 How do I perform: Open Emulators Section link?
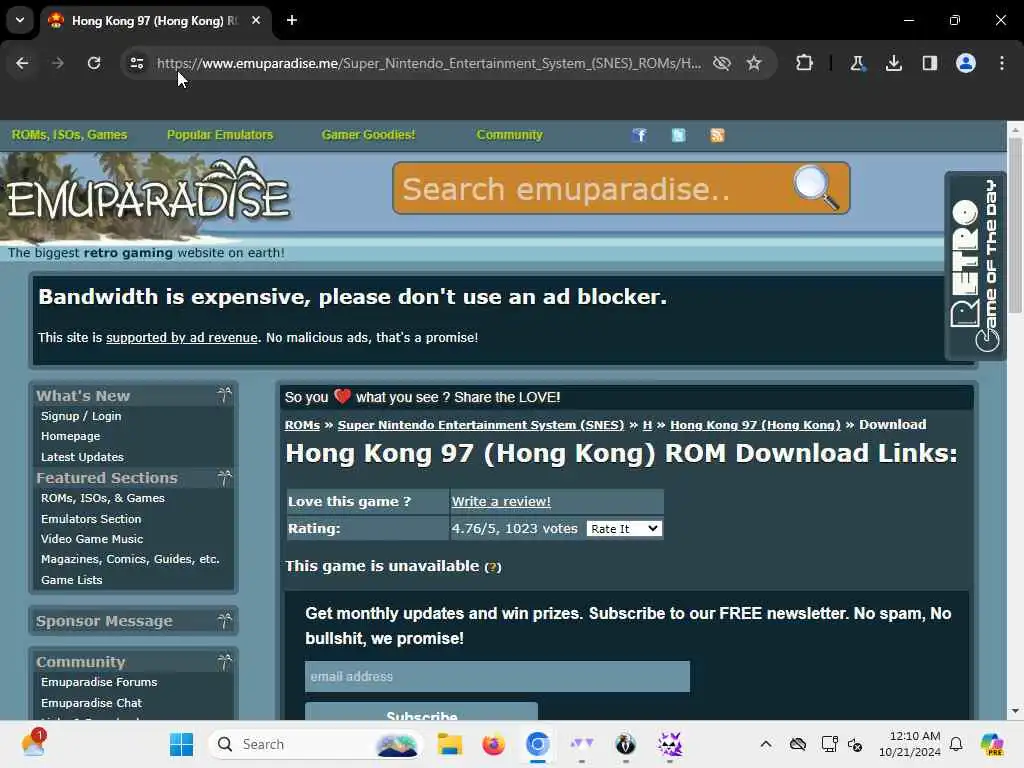coord(91,519)
